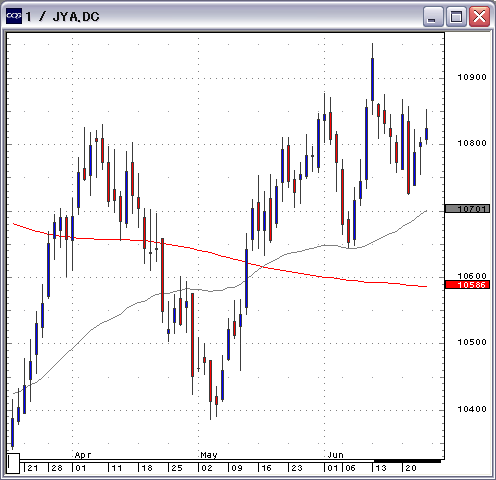The width and height of the screenshot is (496, 480).
Task: Maximize the JYA.DC chart window
Action: [x=456, y=17]
